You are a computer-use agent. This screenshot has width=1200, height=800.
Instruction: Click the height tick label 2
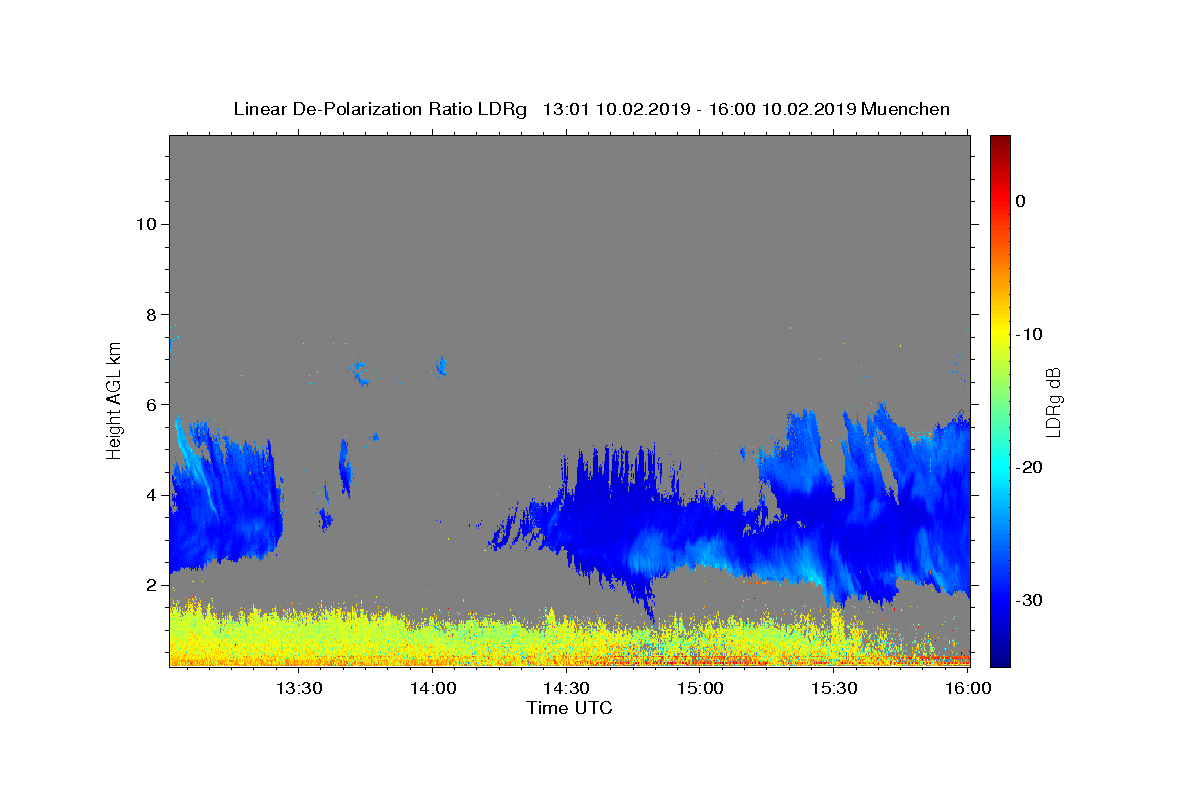pyautogui.click(x=151, y=584)
